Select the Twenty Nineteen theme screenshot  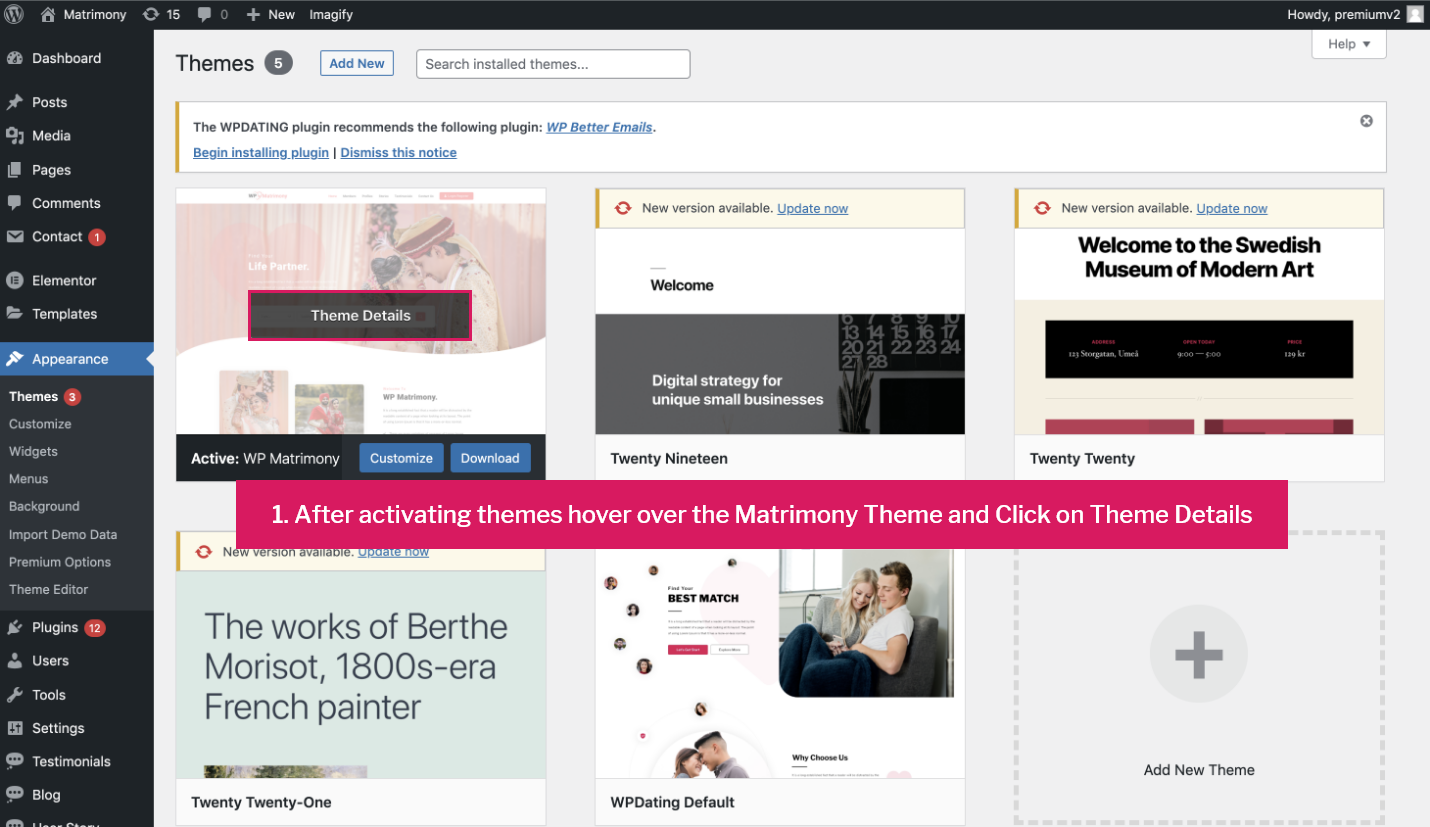click(x=780, y=331)
